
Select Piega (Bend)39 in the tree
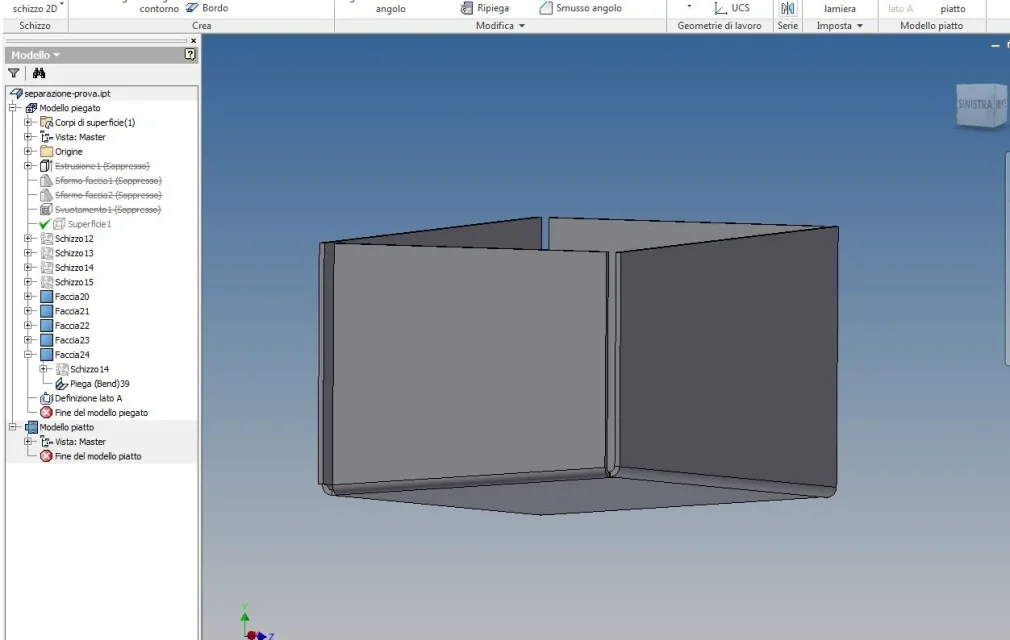point(93,384)
